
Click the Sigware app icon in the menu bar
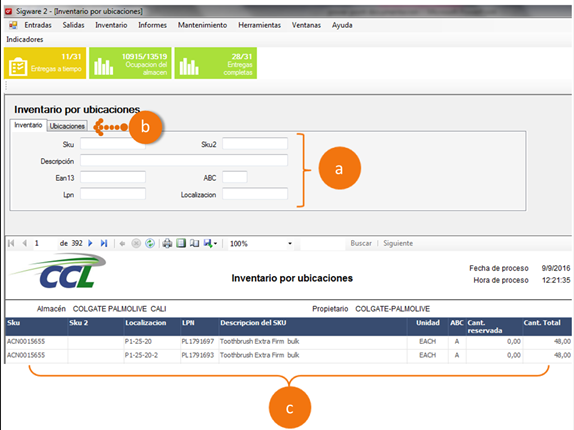(13, 25)
